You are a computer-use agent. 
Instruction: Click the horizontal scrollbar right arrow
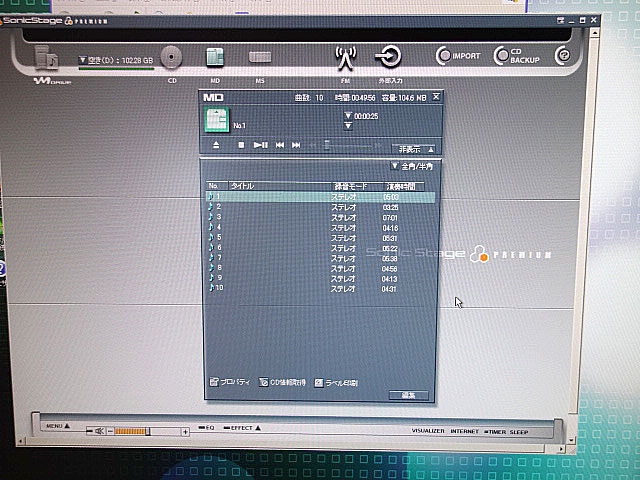[562, 449]
